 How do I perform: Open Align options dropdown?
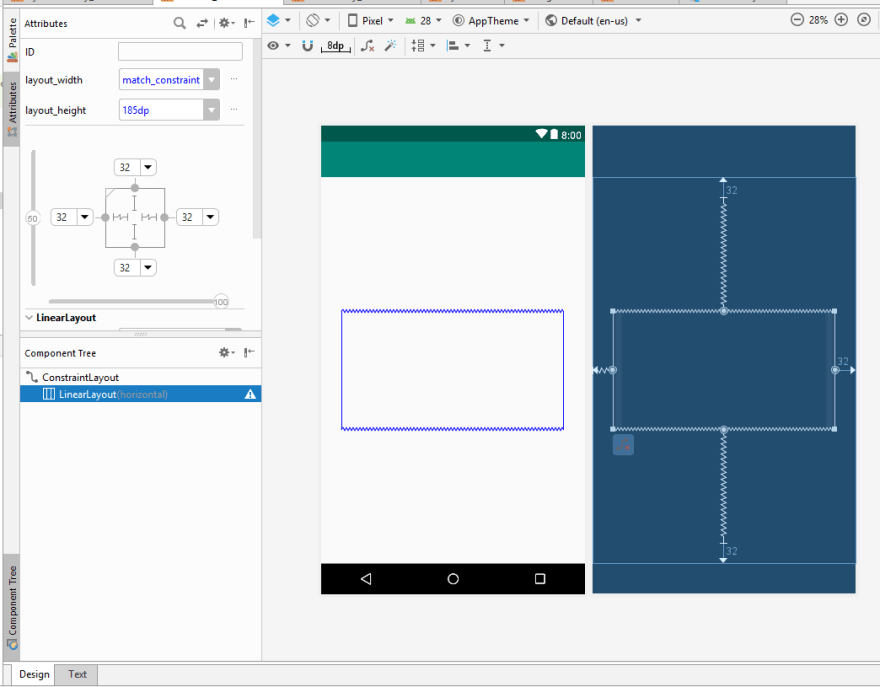458,45
